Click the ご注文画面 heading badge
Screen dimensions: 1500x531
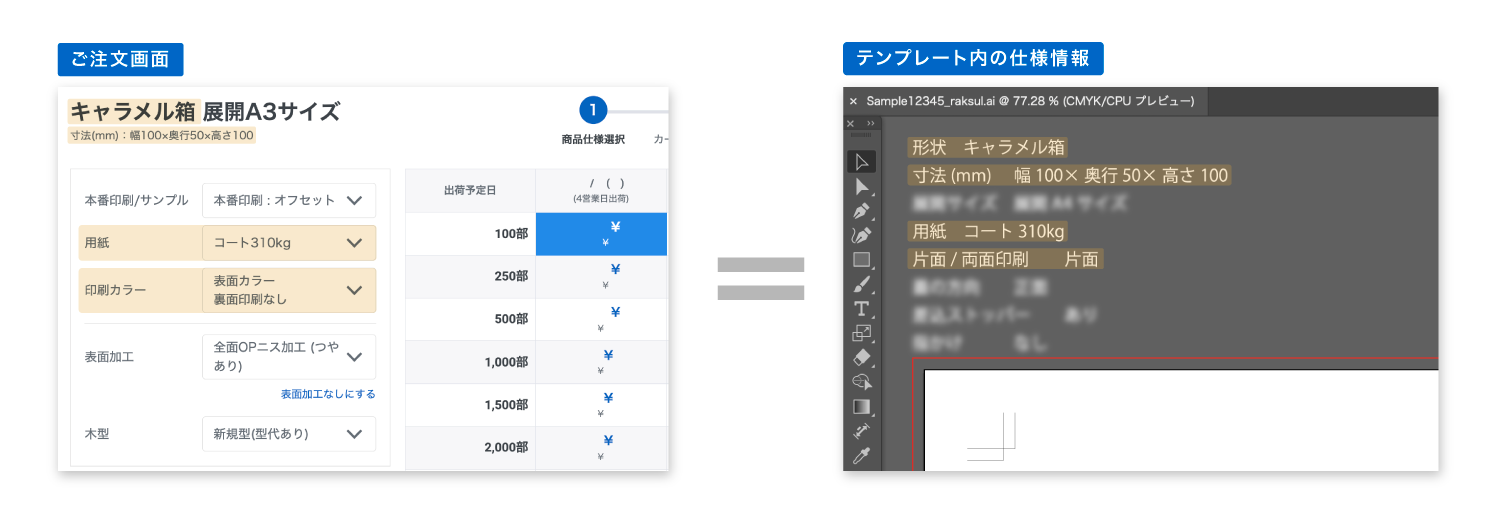tap(120, 59)
